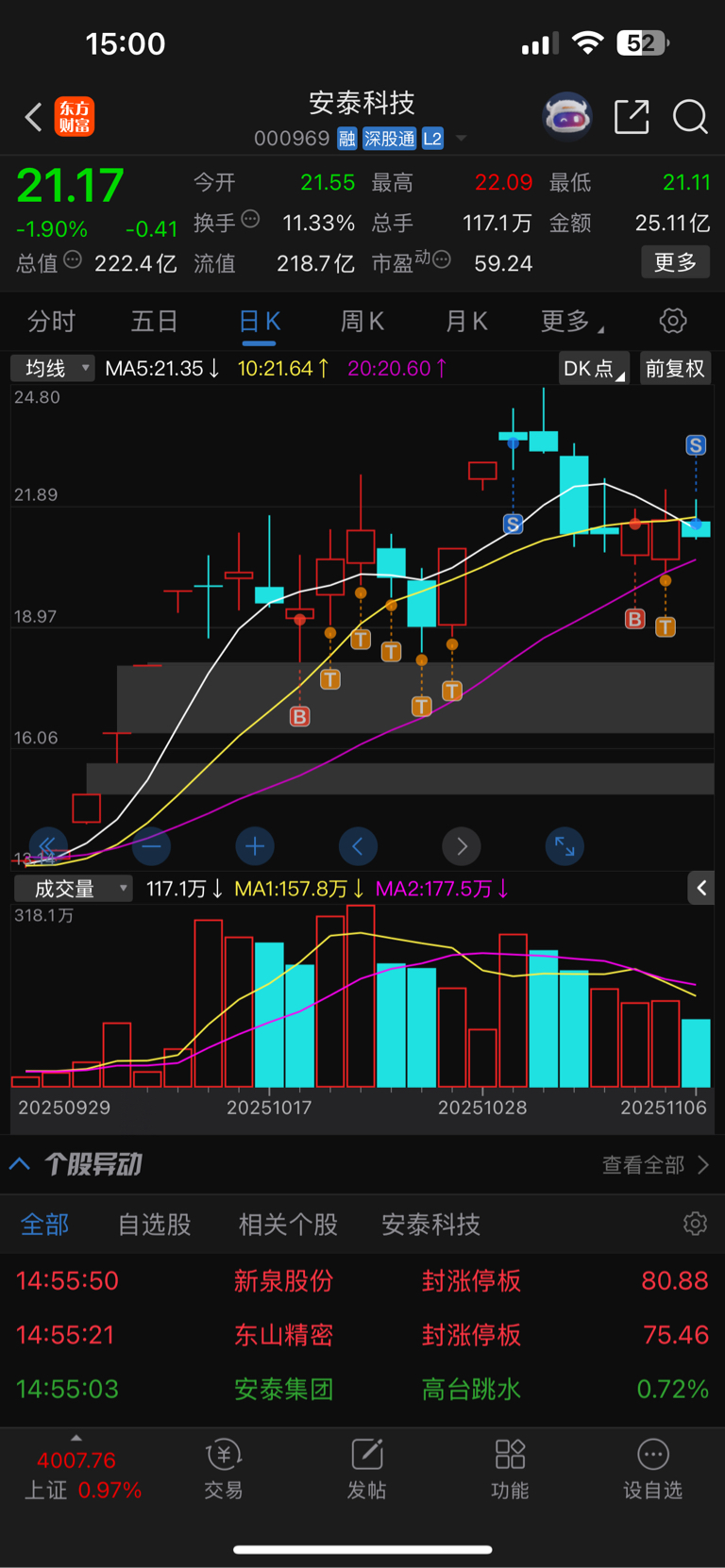This screenshot has width=725, height=1568.
Task: Tap the MA5:21.35 label
Action: (x=162, y=368)
